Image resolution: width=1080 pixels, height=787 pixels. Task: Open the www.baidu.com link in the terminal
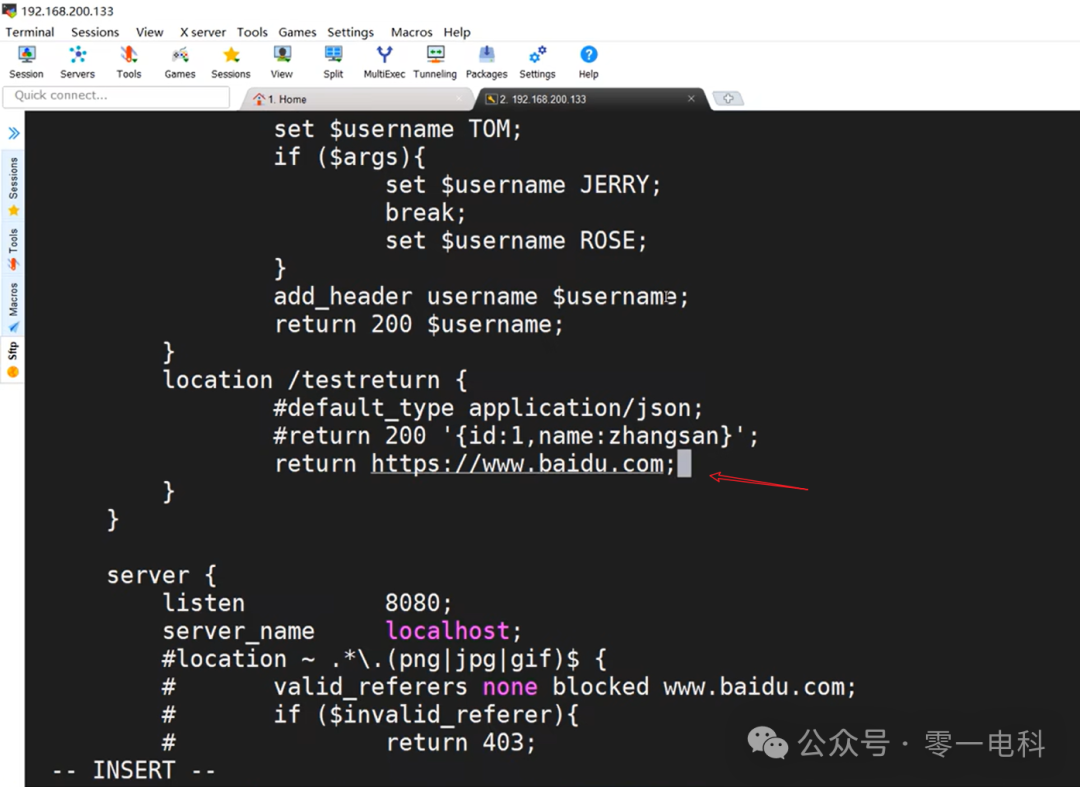tap(520, 463)
